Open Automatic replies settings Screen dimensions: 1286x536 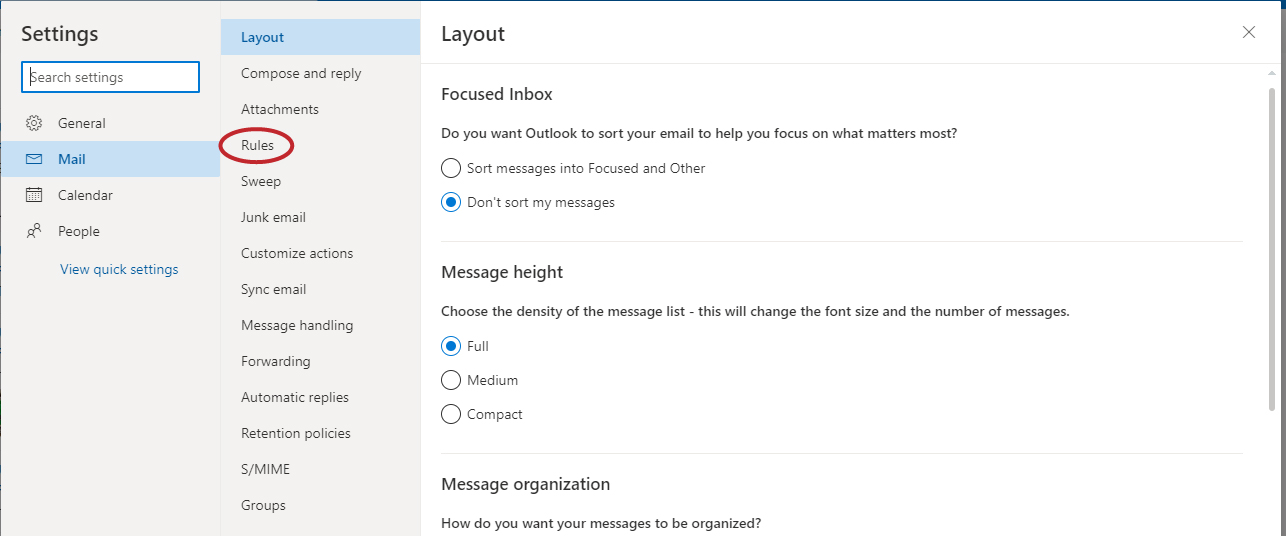(320, 397)
